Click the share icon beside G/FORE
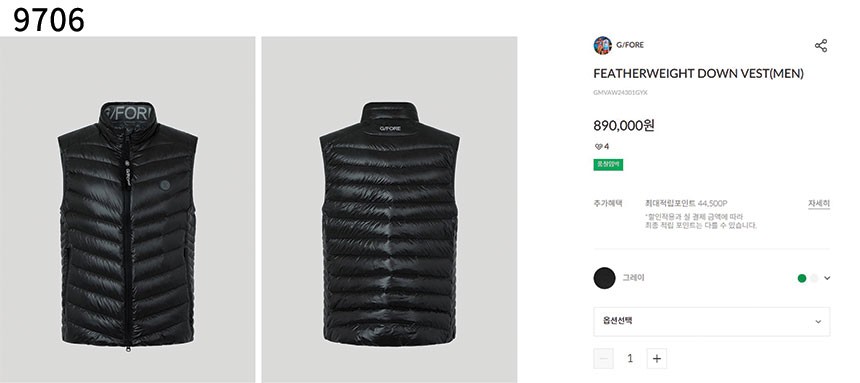Viewport: 860px width, 383px height. tap(821, 46)
